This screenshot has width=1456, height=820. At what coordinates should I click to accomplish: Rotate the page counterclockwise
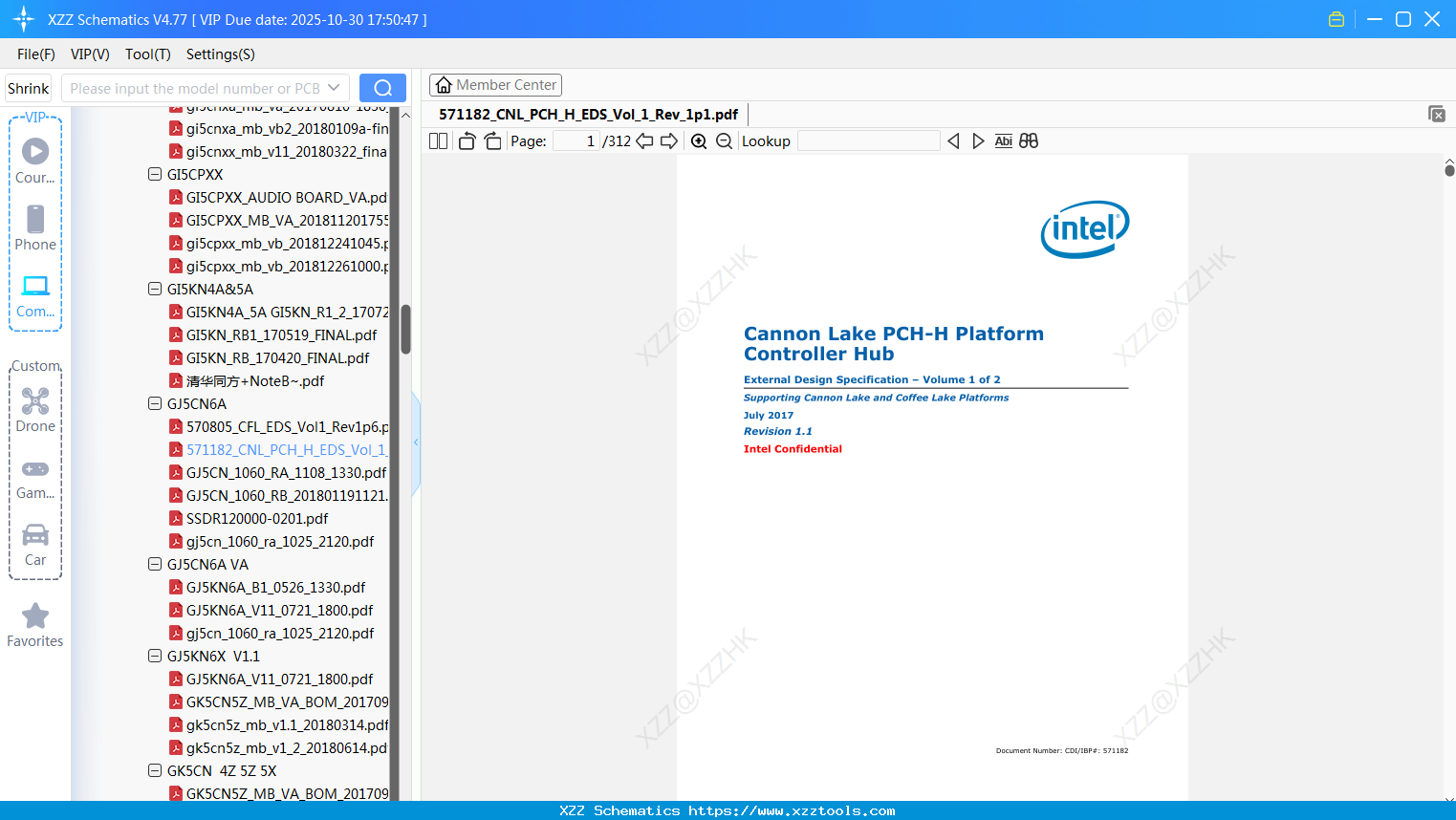(467, 140)
